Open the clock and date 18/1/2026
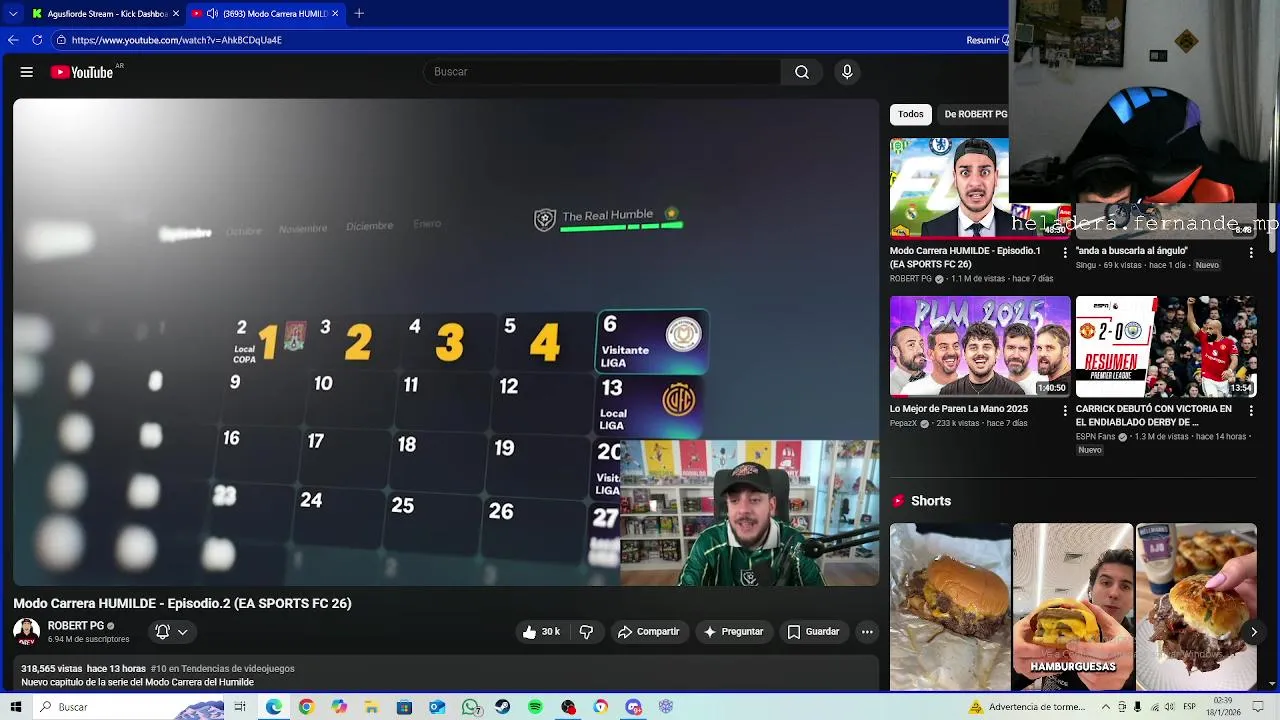The height and width of the screenshot is (720, 1280). (1222, 707)
